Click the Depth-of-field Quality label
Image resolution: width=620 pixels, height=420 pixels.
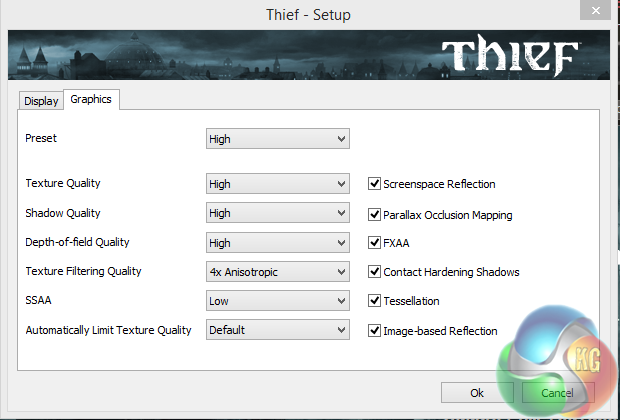point(77,242)
